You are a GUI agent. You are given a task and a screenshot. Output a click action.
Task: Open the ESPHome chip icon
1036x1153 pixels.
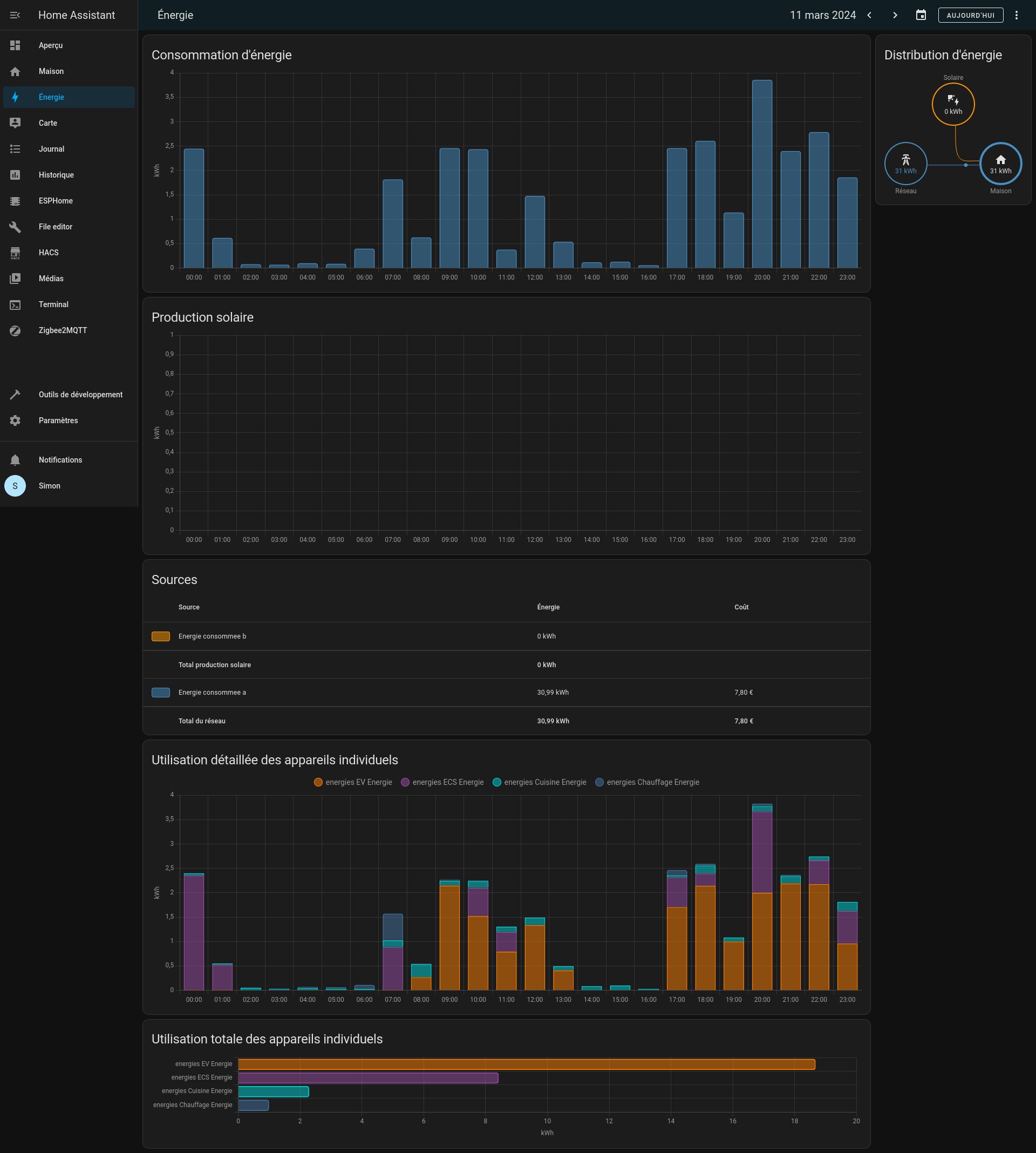pyautogui.click(x=15, y=201)
